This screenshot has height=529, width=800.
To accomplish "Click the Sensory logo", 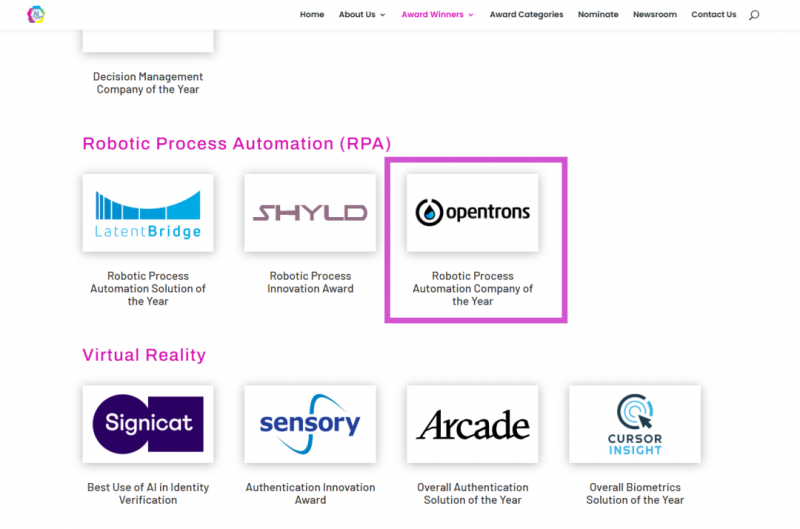I will click(x=310, y=424).
